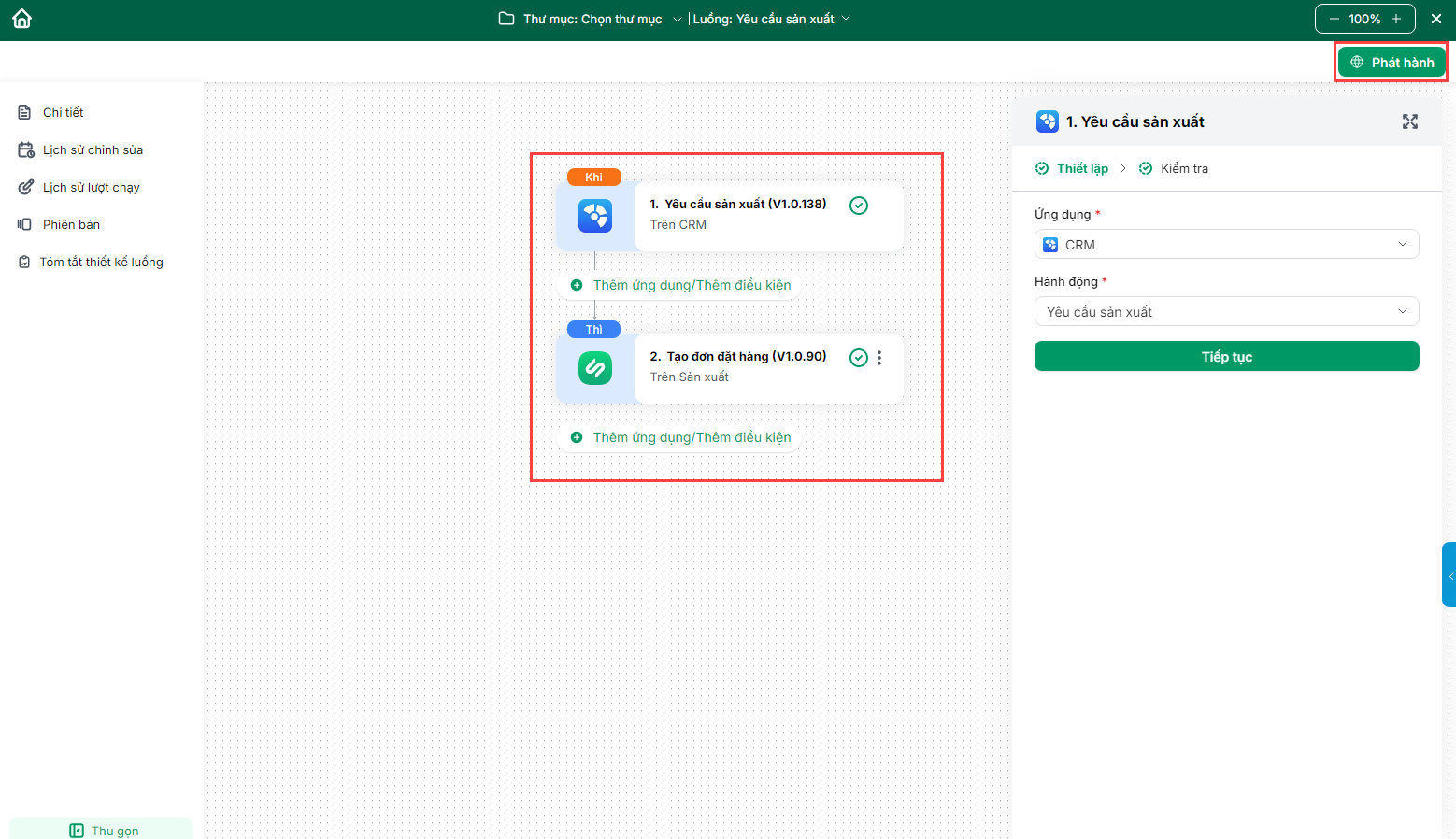Image resolution: width=1456 pixels, height=839 pixels.
Task: Open three-dot menu on Tạo đơn đặt hàng
Action: 879,358
